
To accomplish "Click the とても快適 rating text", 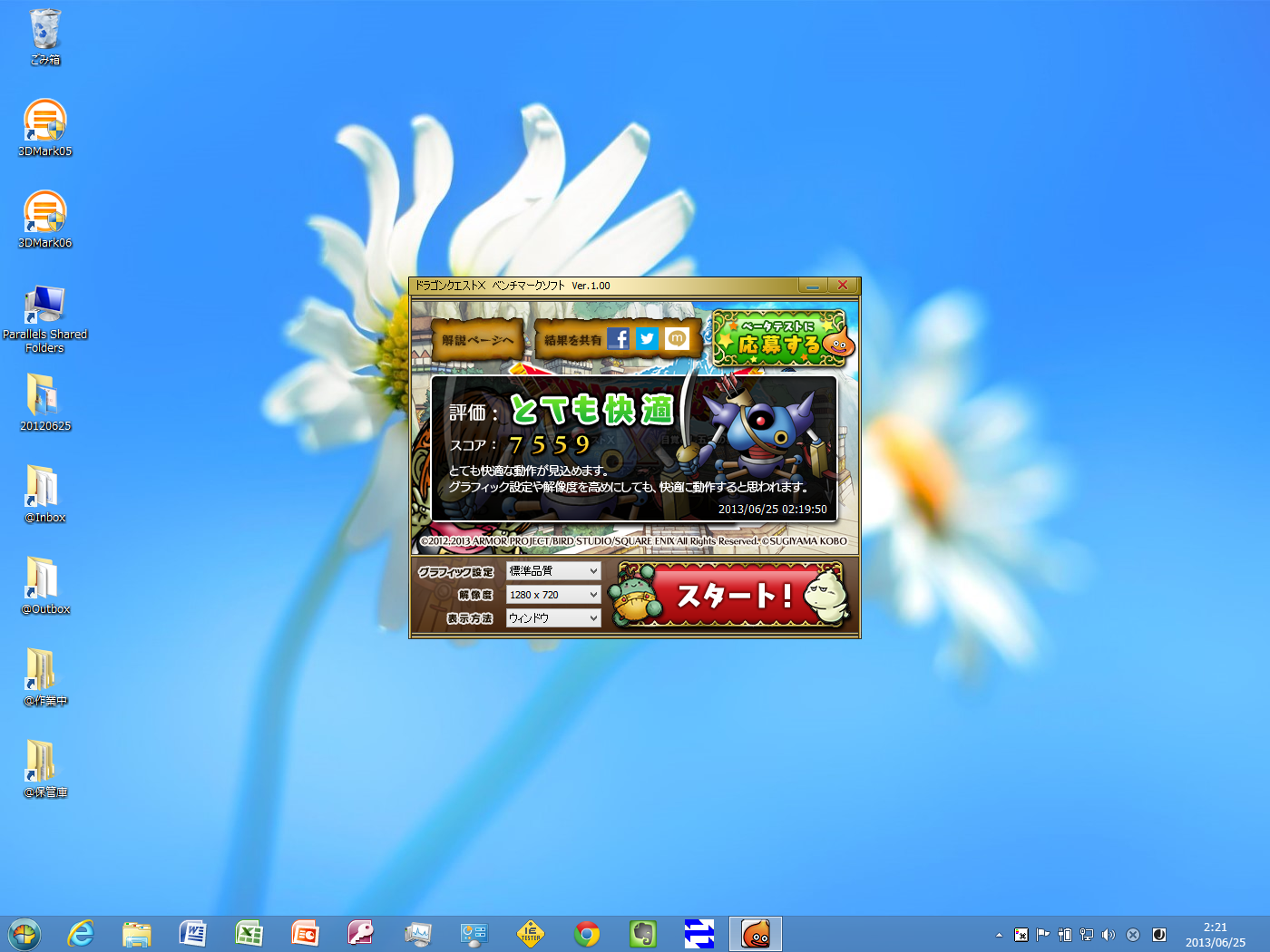I will click(x=592, y=410).
